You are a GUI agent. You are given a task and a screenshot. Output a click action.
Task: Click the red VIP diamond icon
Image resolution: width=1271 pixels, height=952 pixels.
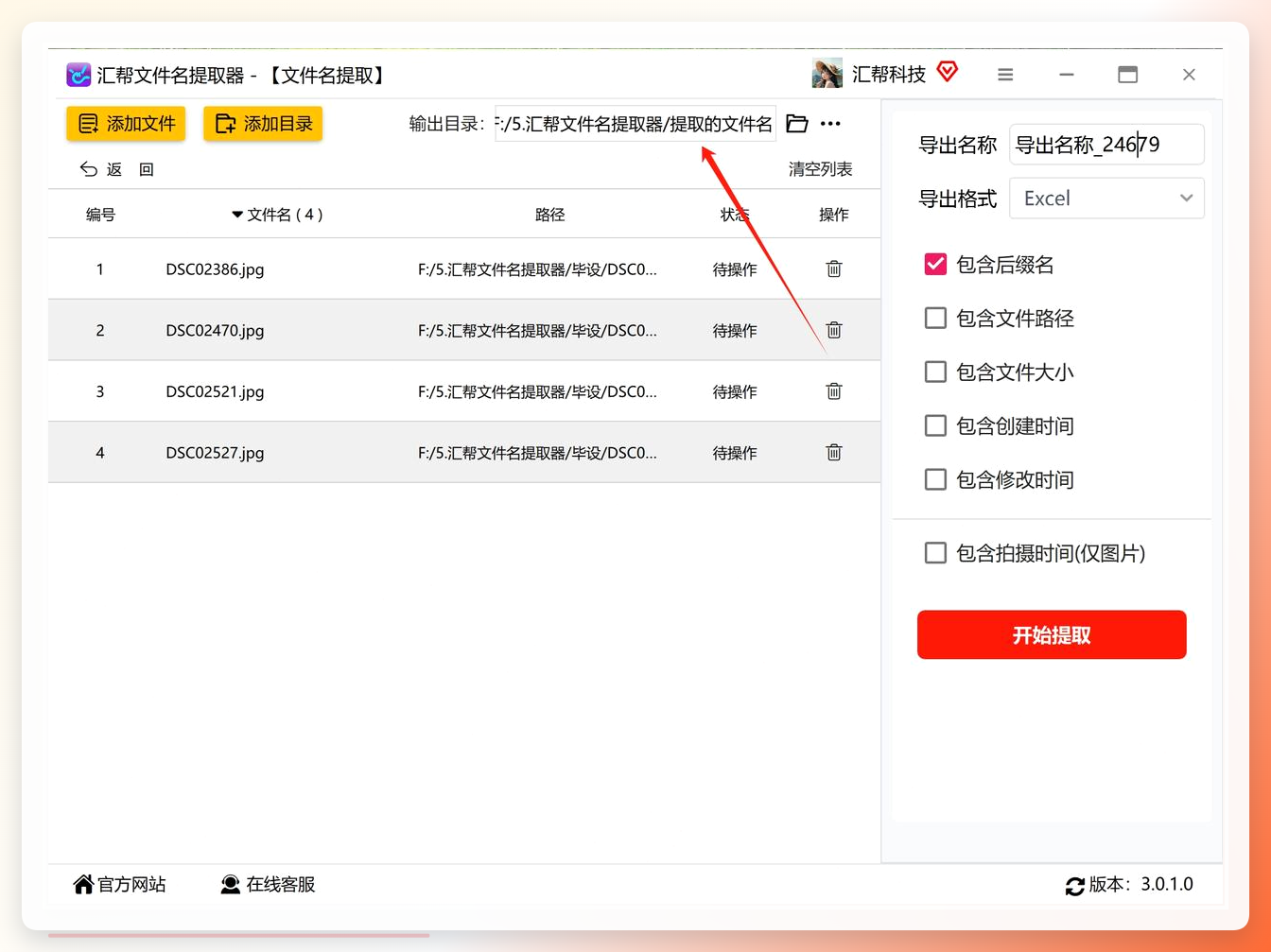click(x=947, y=71)
